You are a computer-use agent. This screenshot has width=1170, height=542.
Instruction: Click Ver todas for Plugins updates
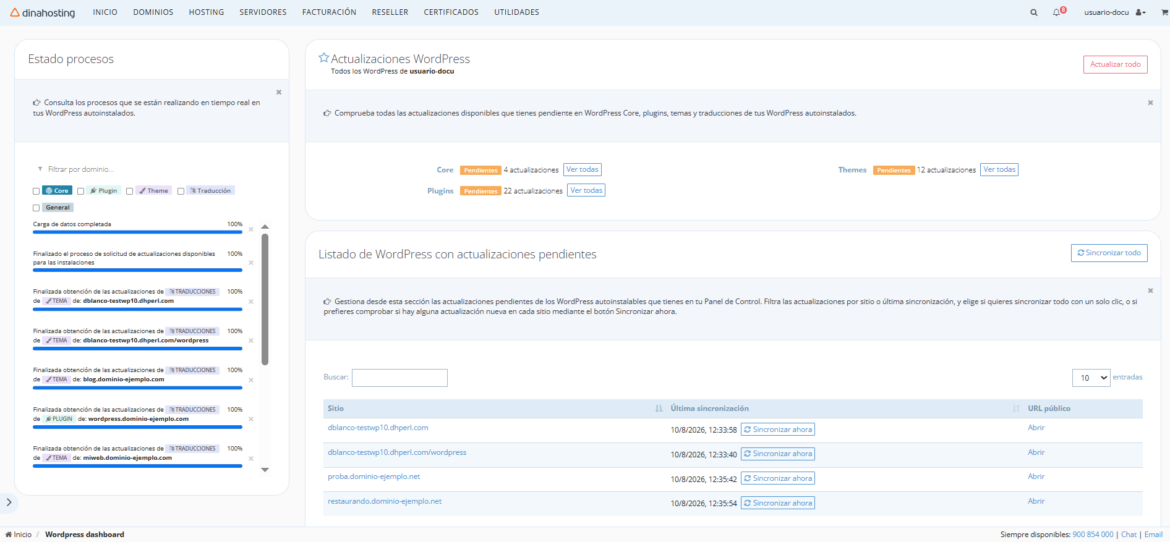[x=586, y=190]
